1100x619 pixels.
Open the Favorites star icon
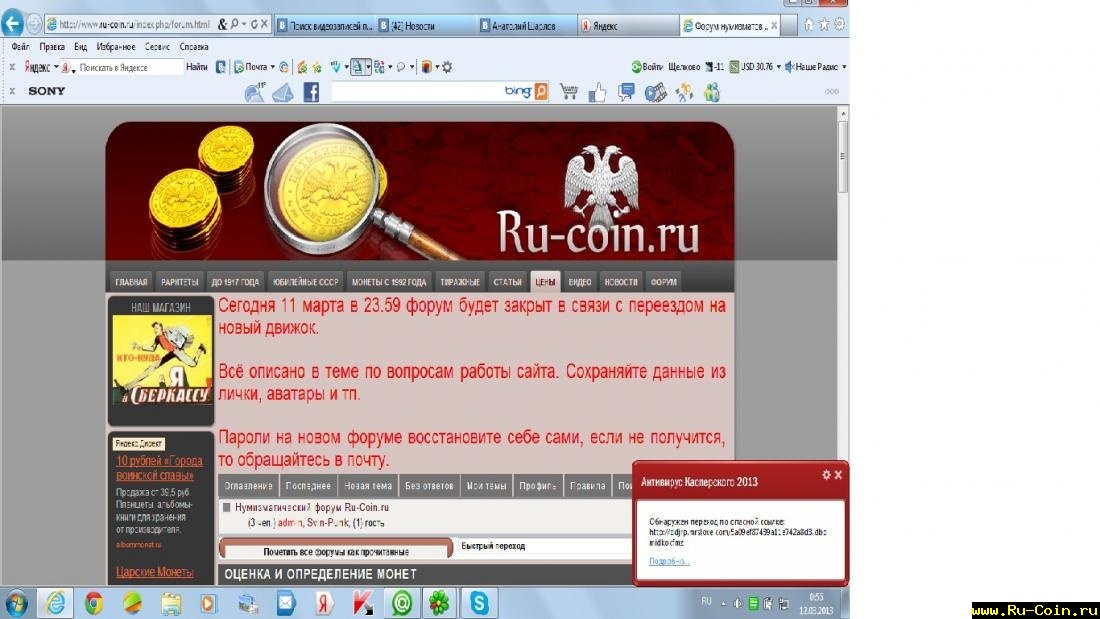pos(824,25)
